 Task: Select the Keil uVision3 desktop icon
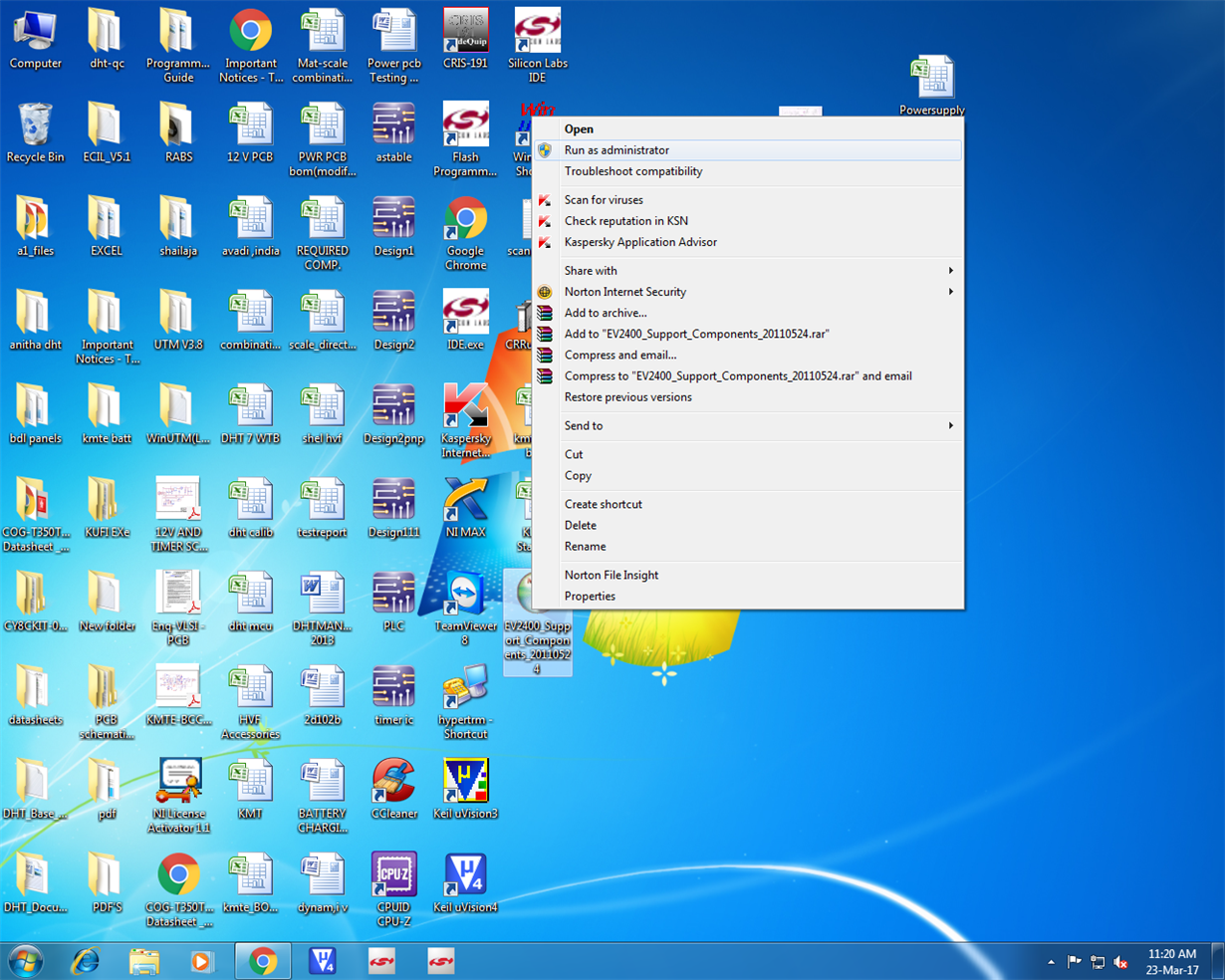[466, 790]
